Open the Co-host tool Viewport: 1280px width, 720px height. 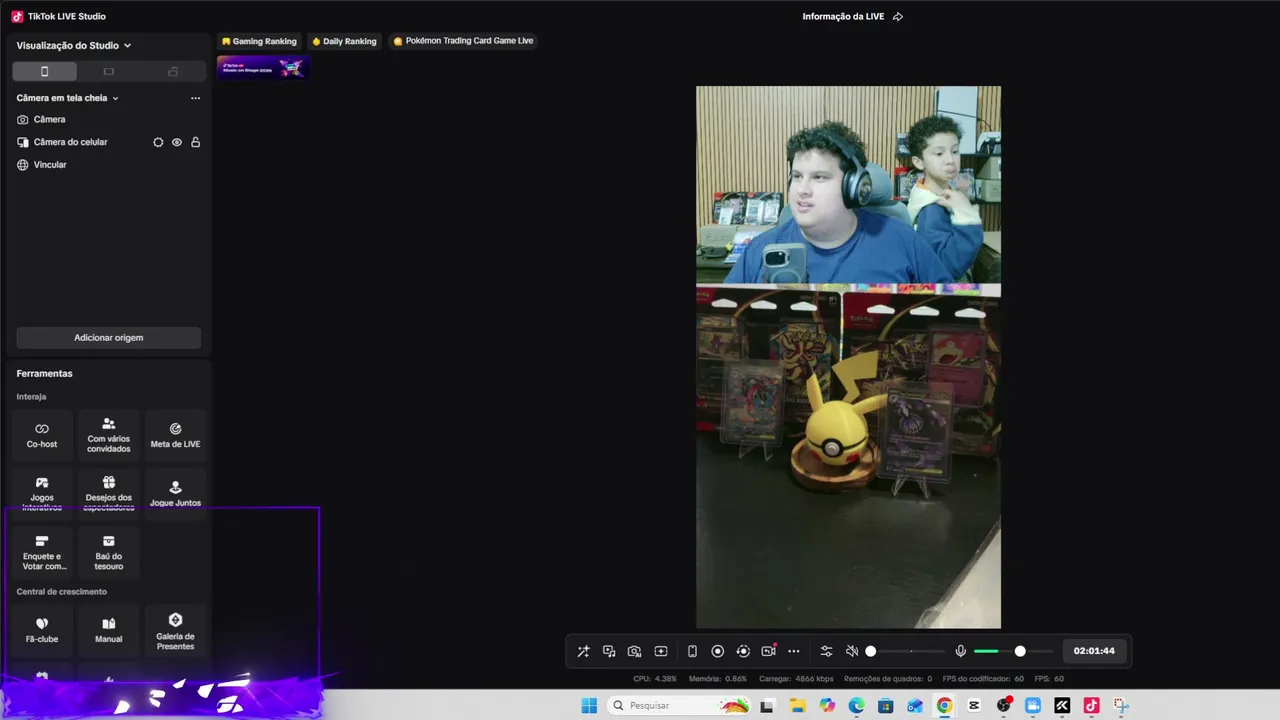pyautogui.click(x=42, y=435)
